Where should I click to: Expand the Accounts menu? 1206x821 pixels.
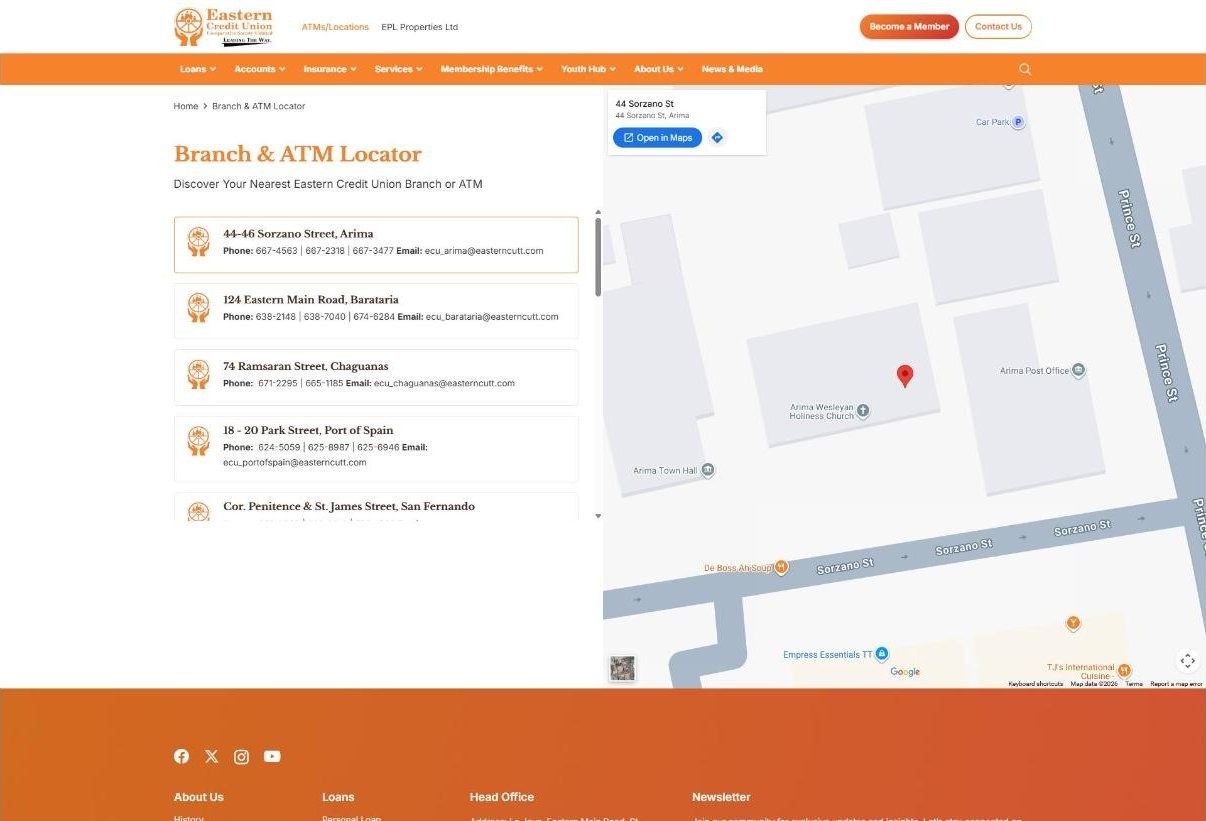tap(260, 69)
